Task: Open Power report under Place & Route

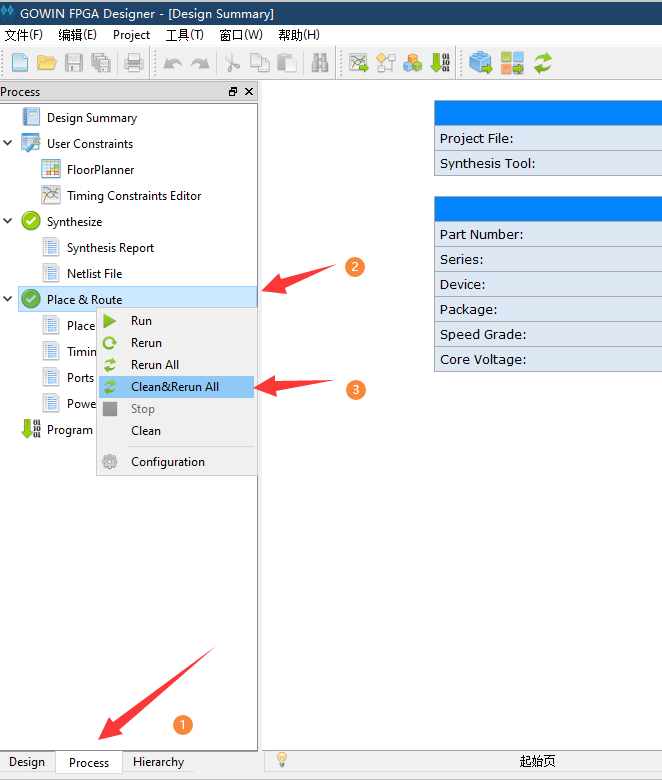Action: [81, 403]
